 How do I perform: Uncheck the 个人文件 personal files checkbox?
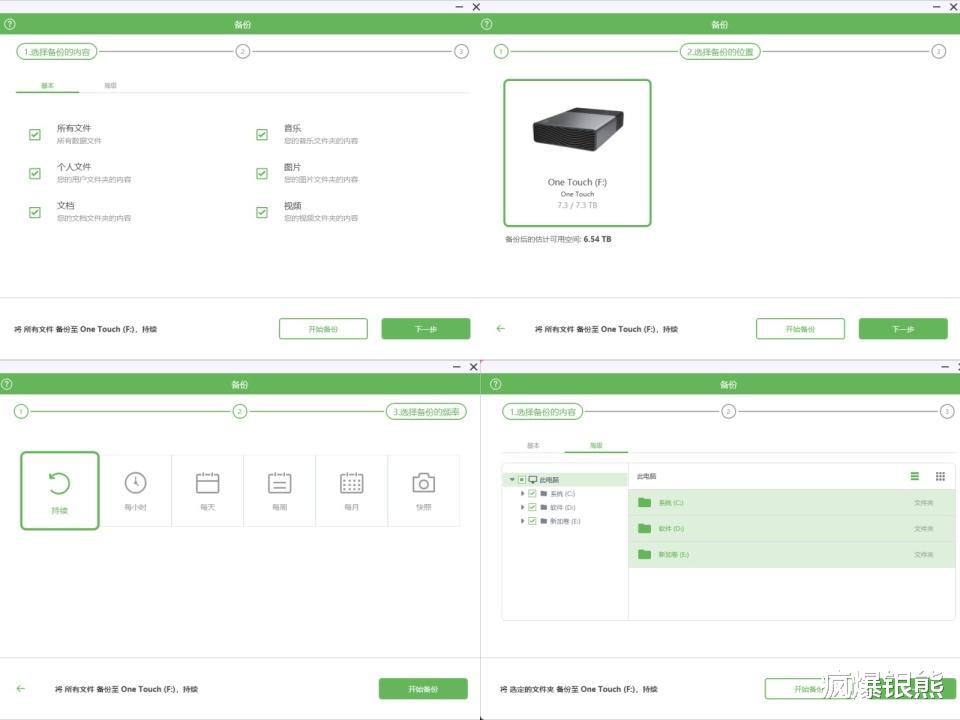(x=35, y=173)
